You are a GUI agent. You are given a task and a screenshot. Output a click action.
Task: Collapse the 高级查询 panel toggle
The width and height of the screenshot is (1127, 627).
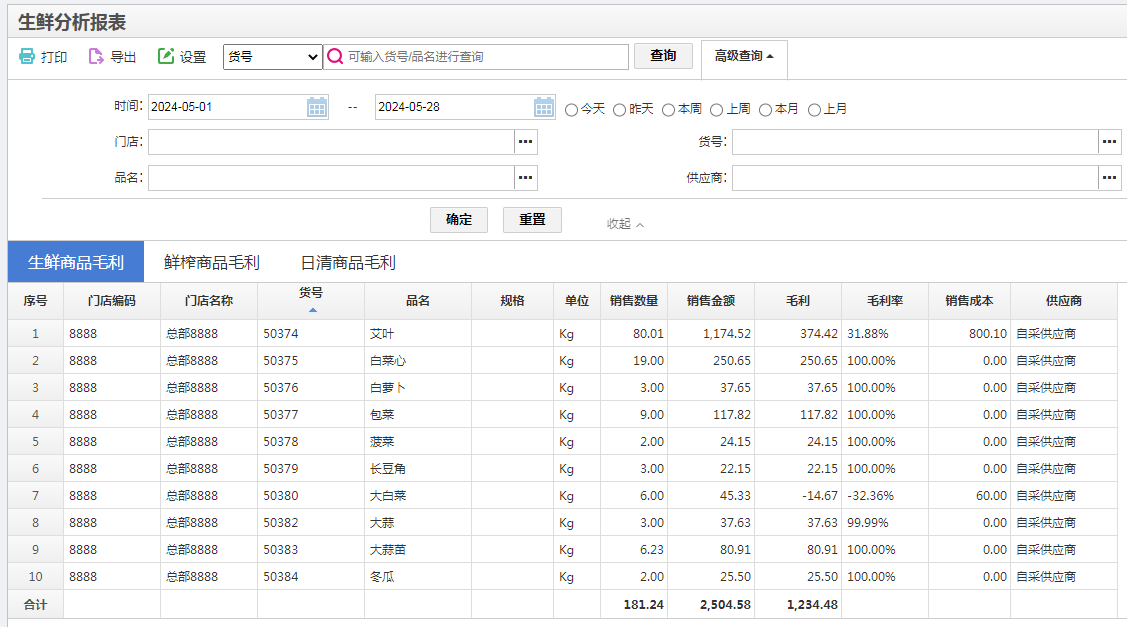744,57
